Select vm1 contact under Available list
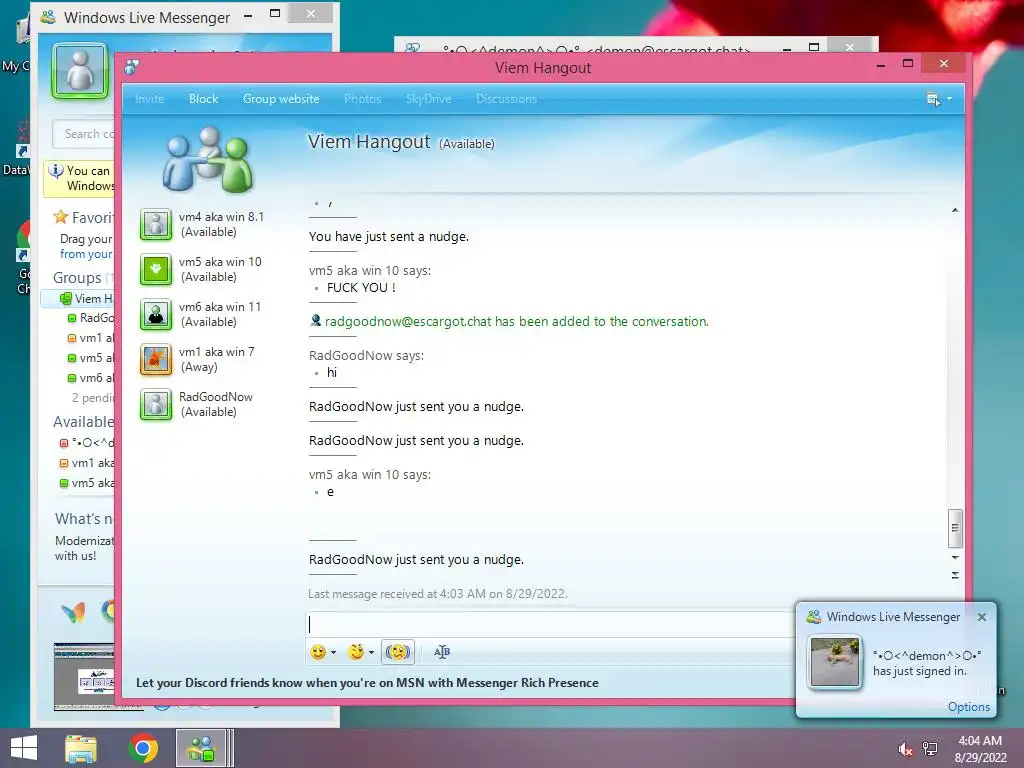This screenshot has height=768, width=1024. pos(87,463)
